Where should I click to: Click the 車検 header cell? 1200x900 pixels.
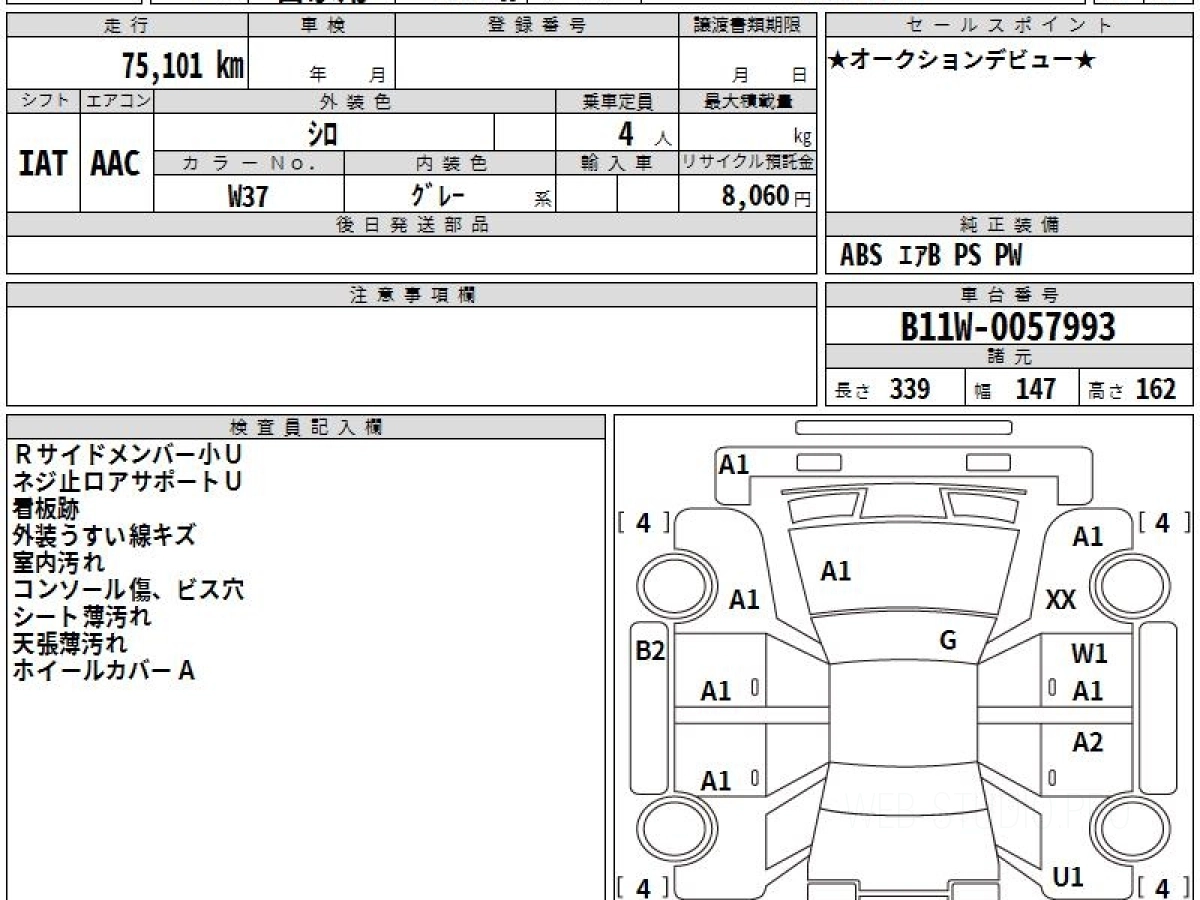point(322,26)
